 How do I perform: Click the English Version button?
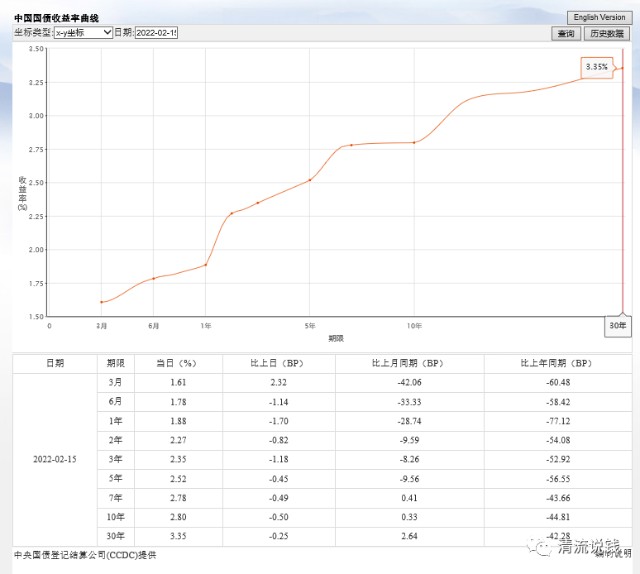click(x=599, y=18)
